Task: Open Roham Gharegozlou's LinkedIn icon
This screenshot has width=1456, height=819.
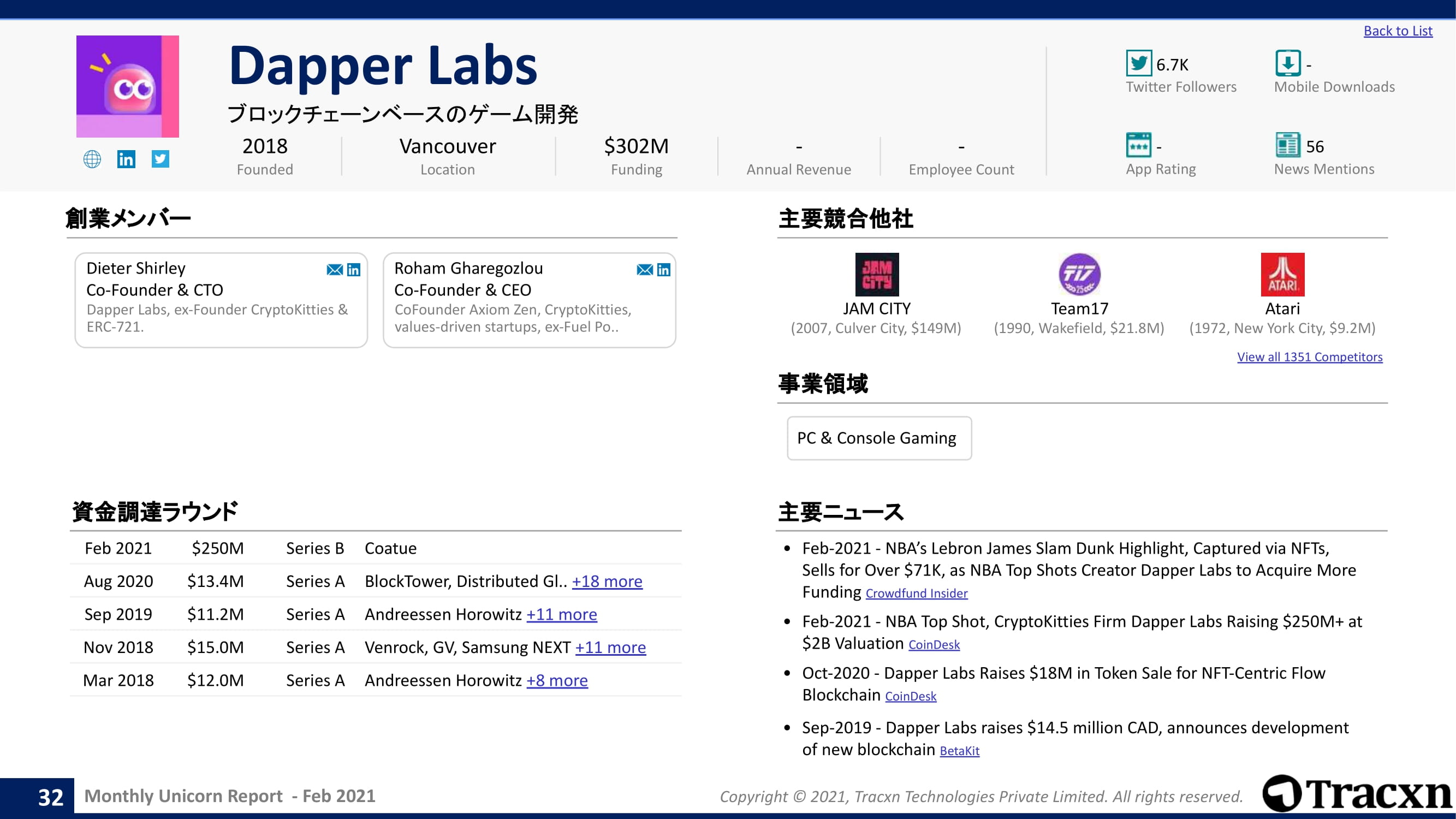Action: [x=663, y=270]
